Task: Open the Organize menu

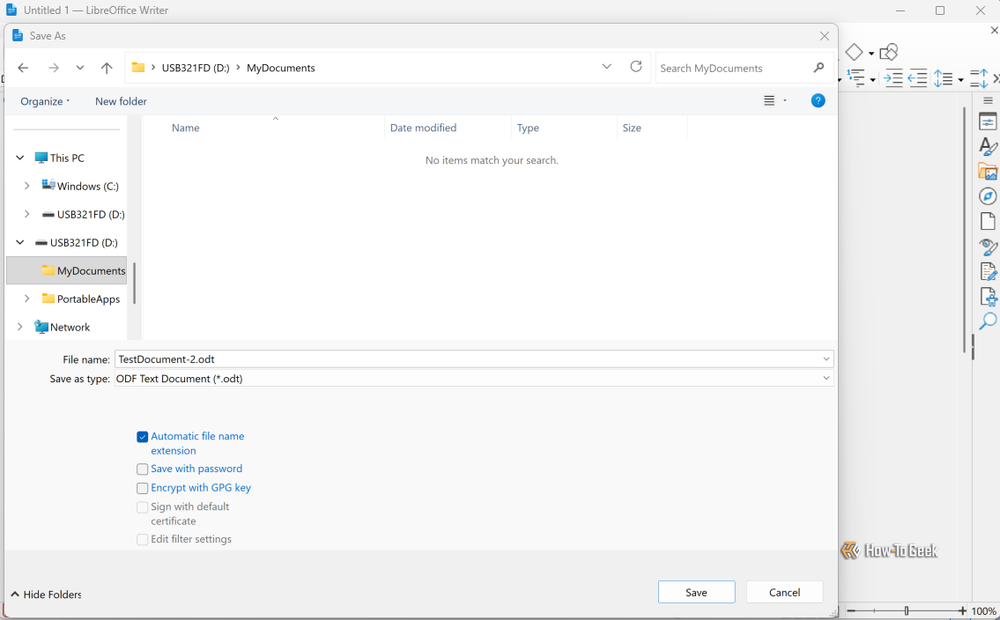Action: [45, 101]
